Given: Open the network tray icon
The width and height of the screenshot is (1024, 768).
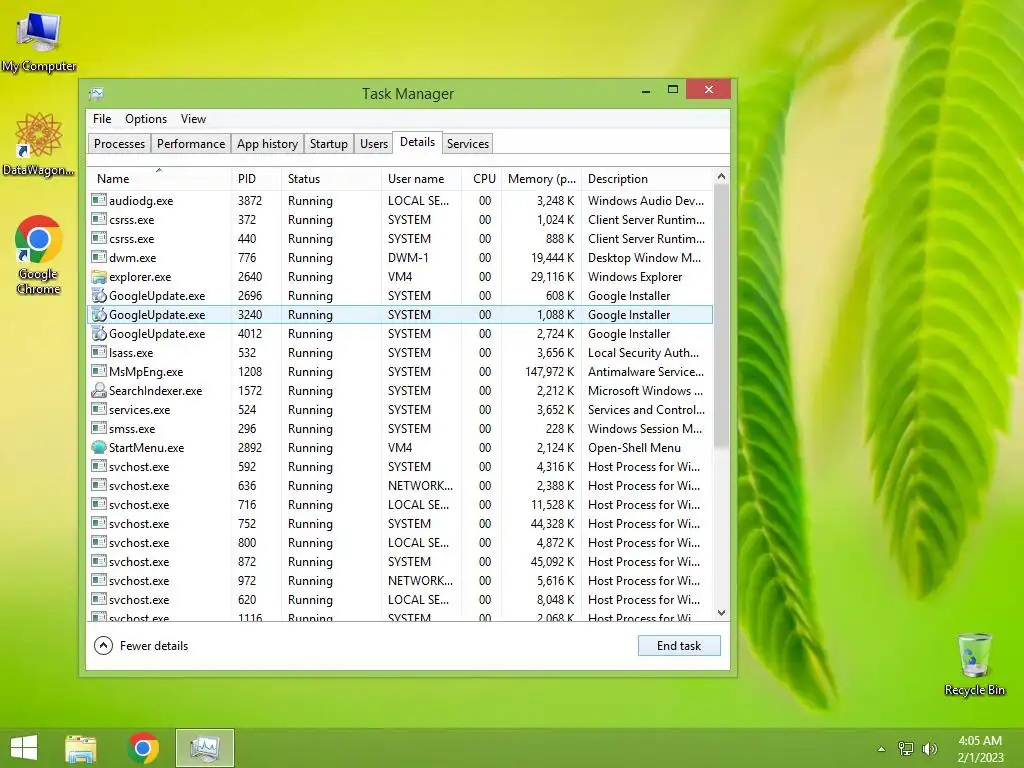Looking at the screenshot, I should coord(906,749).
